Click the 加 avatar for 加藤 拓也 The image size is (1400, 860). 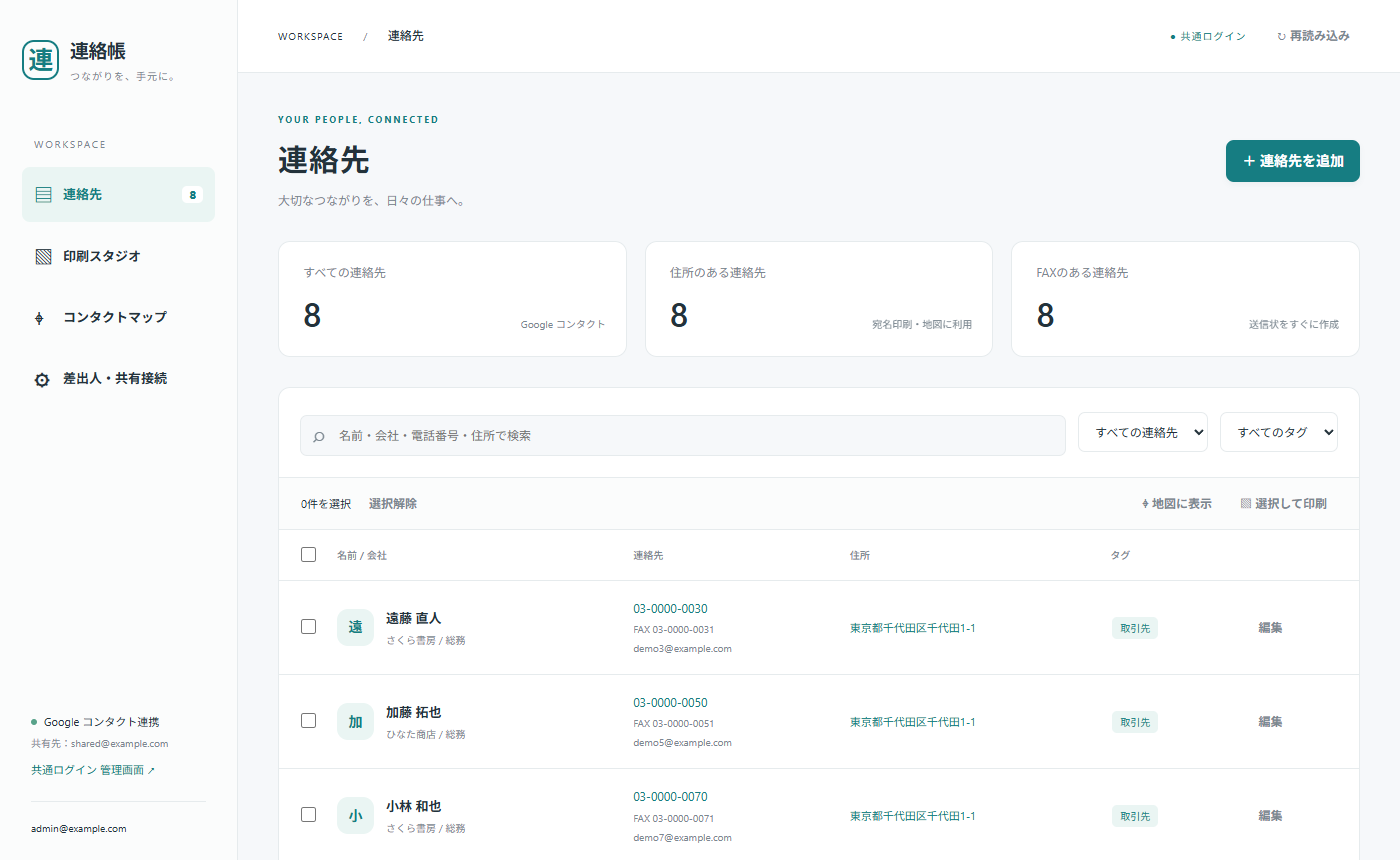tap(355, 721)
